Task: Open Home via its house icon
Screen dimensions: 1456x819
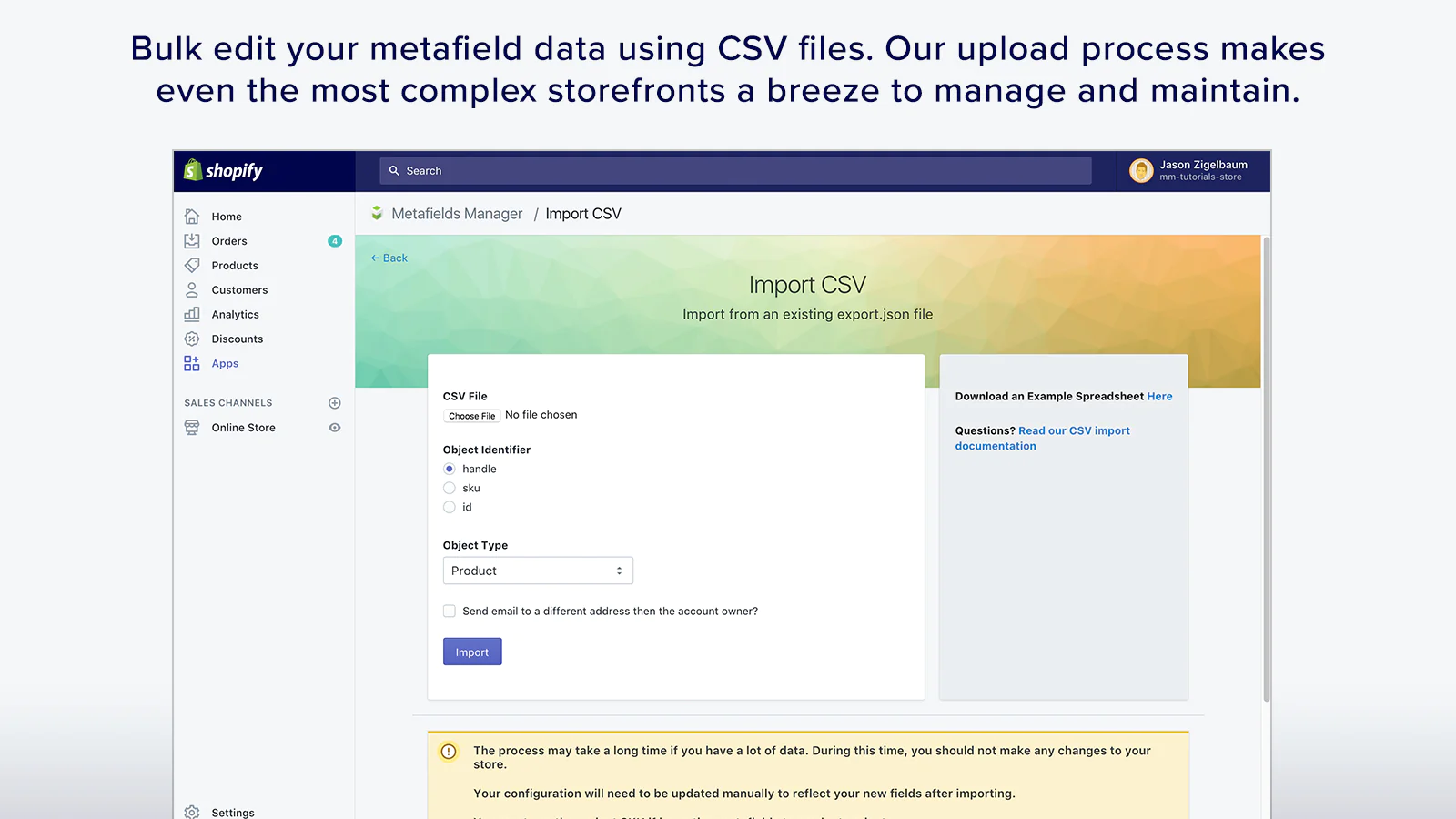Action: click(192, 217)
